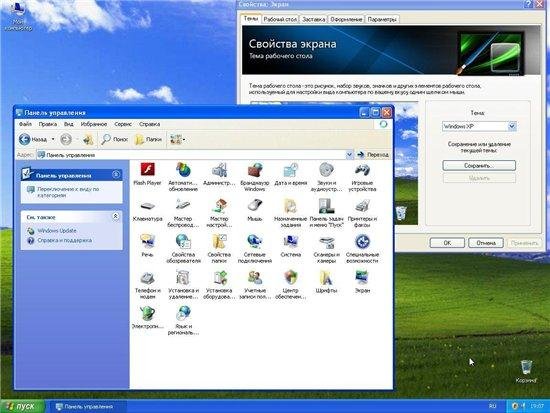The image size is (550, 413).
Task: Open the Справка menu
Action: point(150,124)
